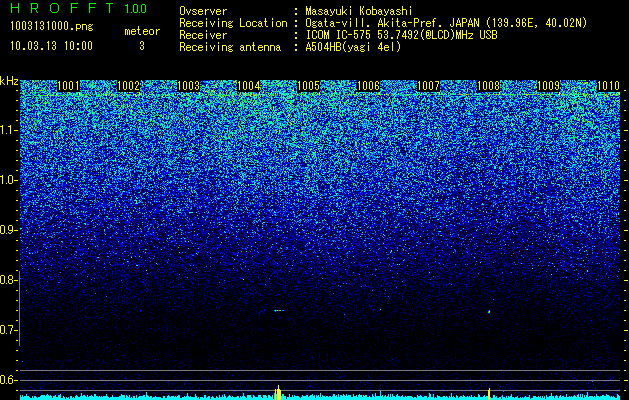629x400 pixels.
Task: Click the 1.0 frequency axis label
Action: 9,180
